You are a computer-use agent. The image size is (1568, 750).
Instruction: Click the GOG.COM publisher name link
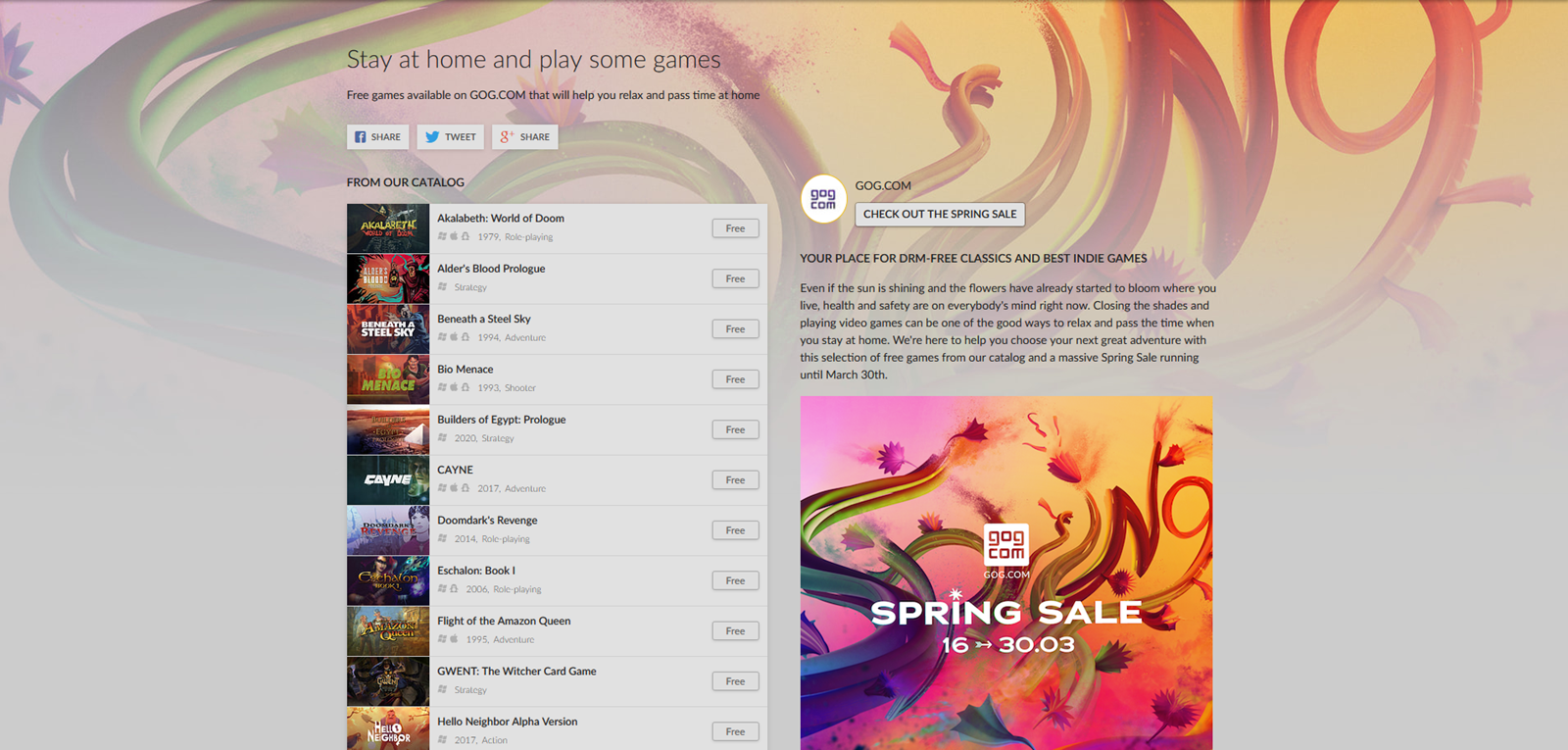pyautogui.click(x=883, y=185)
